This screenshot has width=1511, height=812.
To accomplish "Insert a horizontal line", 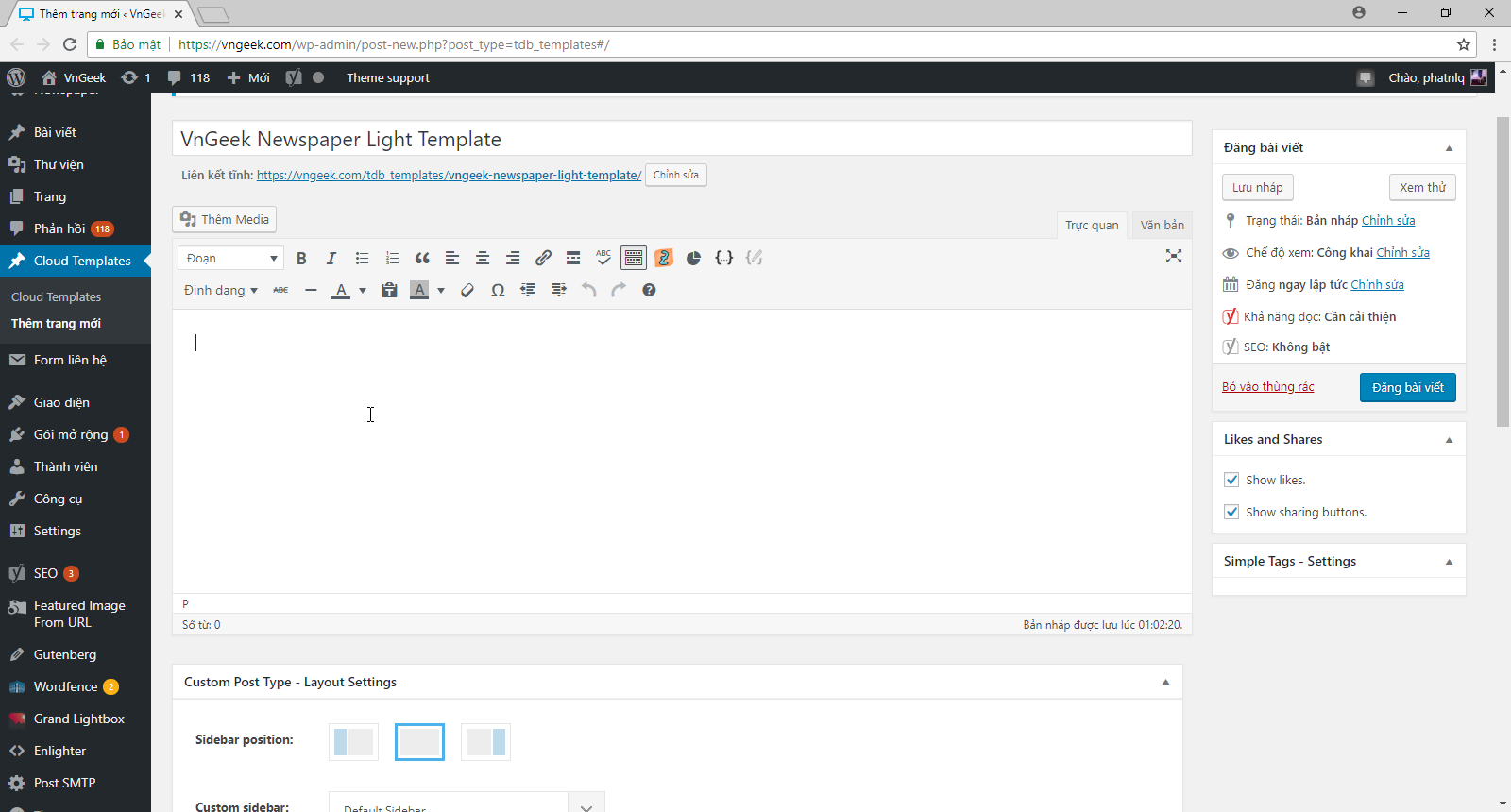I will (x=311, y=290).
